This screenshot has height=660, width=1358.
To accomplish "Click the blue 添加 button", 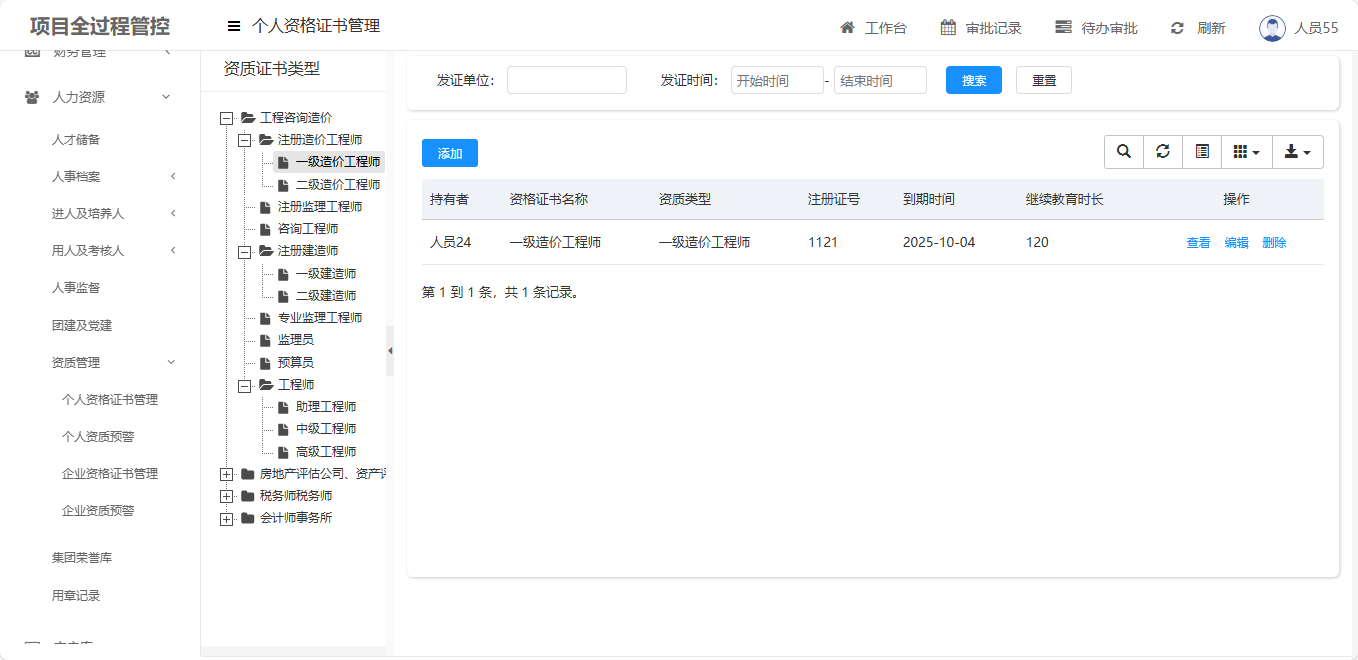I will click(x=450, y=153).
